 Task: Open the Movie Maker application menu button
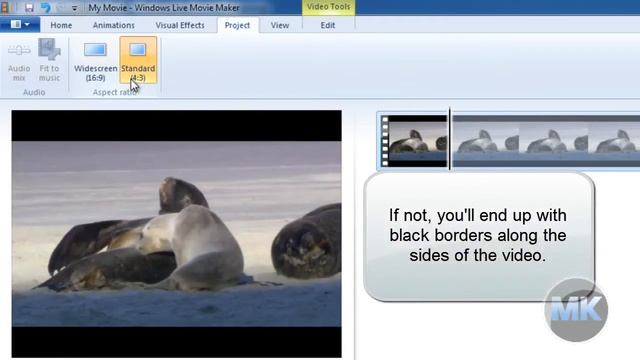click(x=20, y=24)
